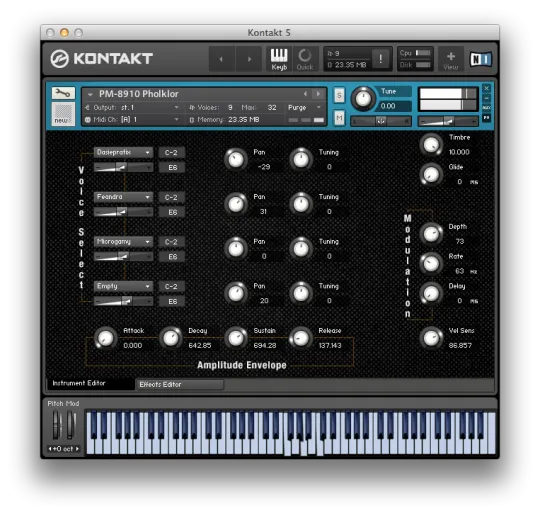The height and width of the screenshot is (515, 540).
Task: Shift keyboard octave down with left arrow
Action: coord(50,449)
